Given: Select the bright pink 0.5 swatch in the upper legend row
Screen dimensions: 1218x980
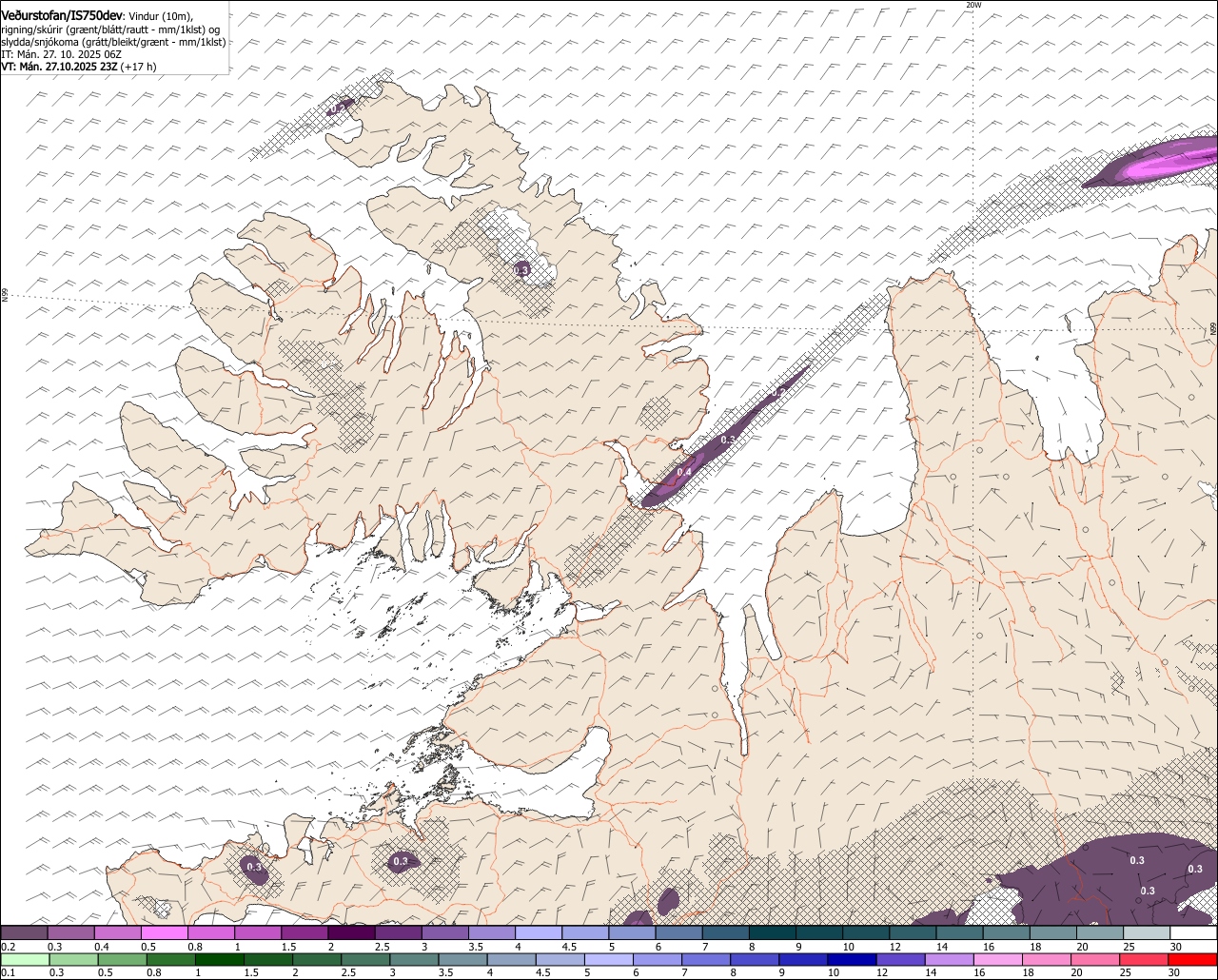Looking at the screenshot, I should 164,932.
